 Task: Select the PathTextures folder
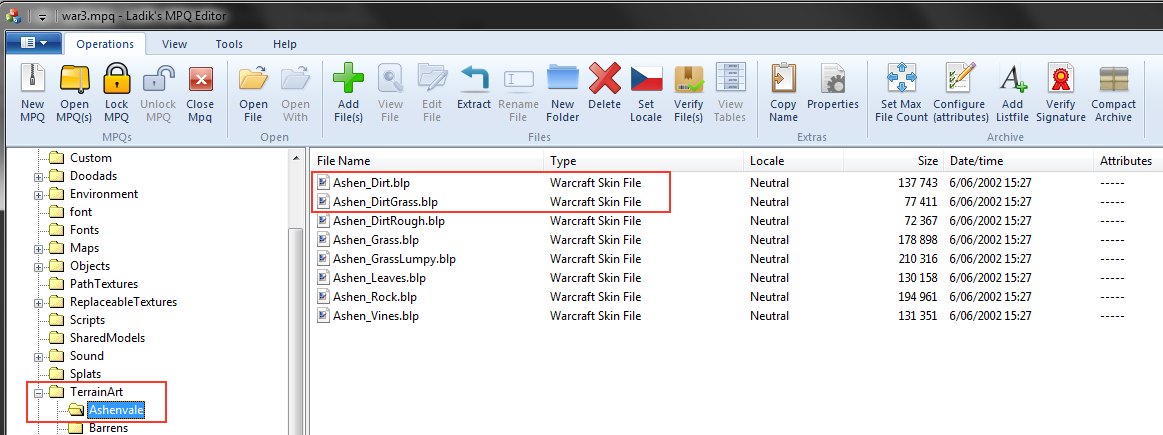104,284
